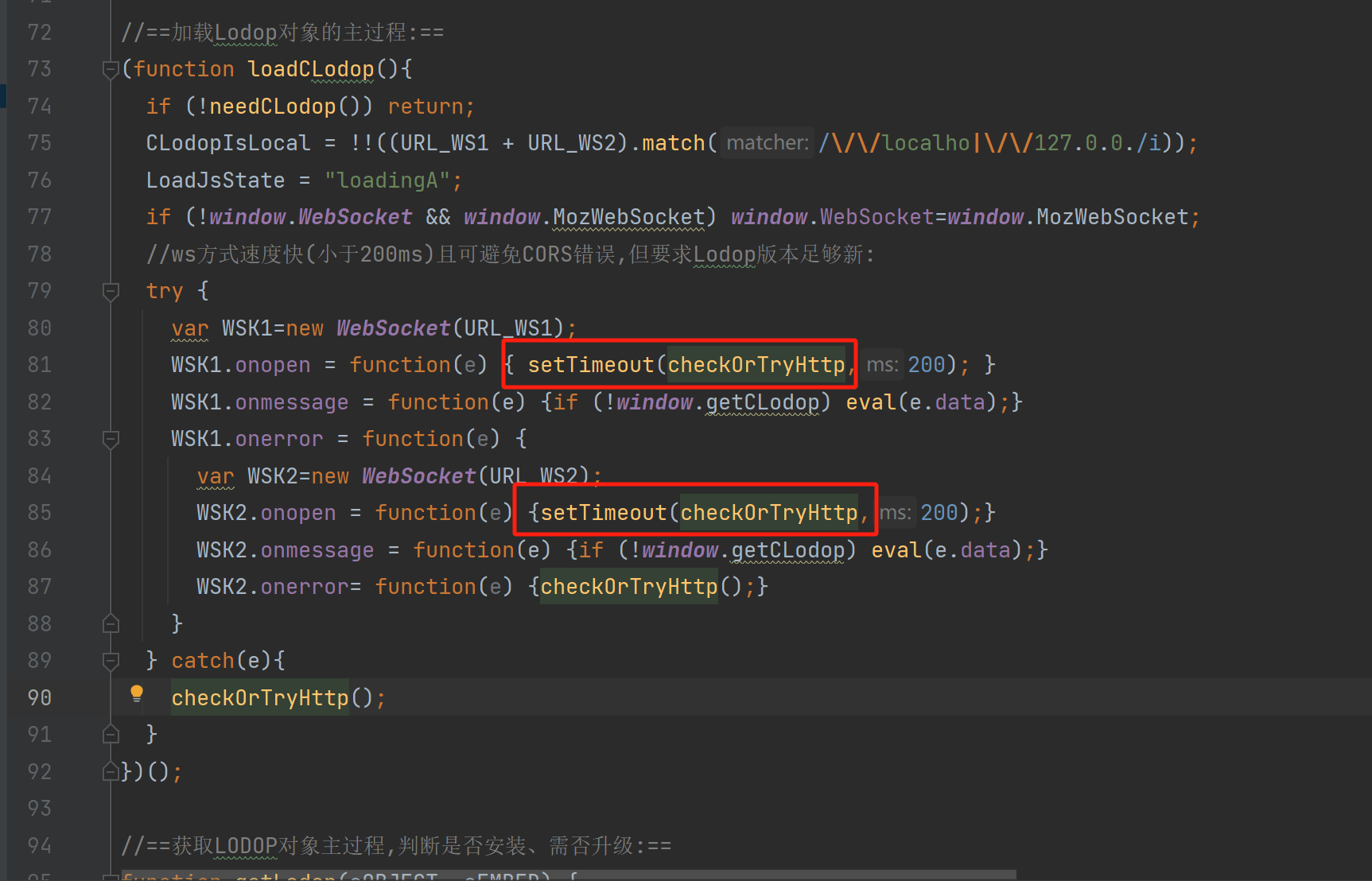Collapse the try block fold marker

(111, 292)
